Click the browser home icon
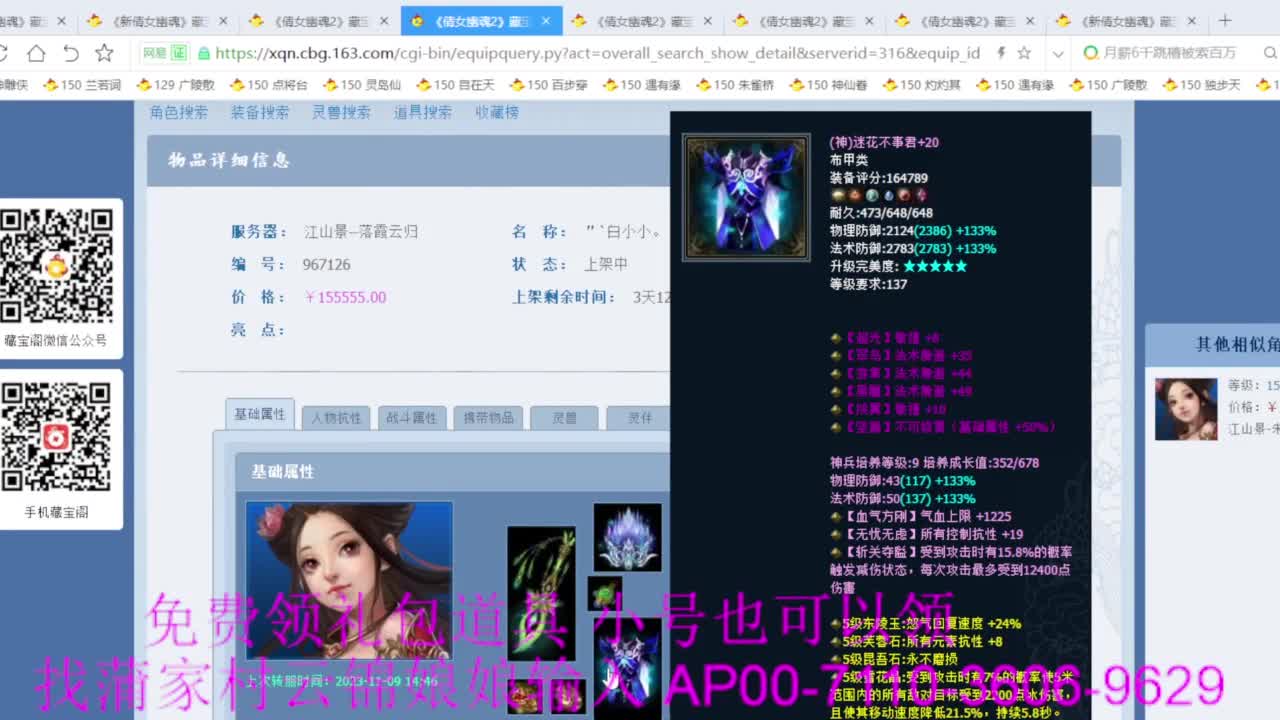Screen dimensions: 1280x720 coord(36,53)
